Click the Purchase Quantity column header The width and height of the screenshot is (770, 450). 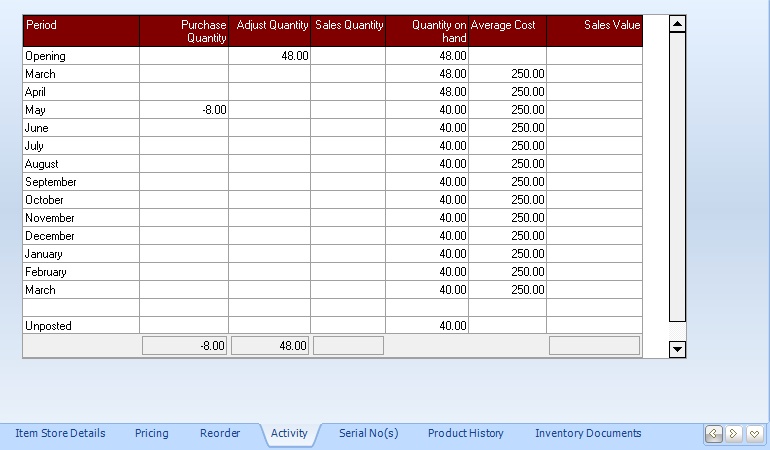coord(184,31)
